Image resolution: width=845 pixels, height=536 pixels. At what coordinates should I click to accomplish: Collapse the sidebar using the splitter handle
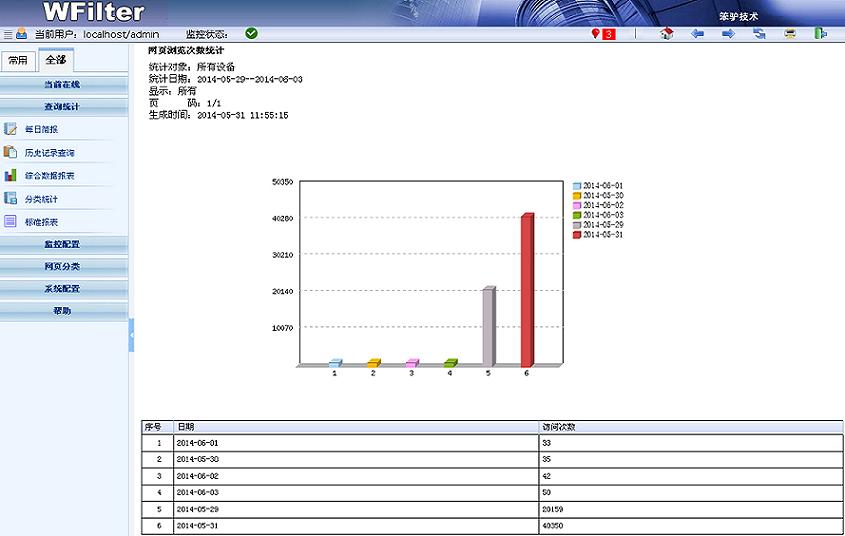click(131, 335)
